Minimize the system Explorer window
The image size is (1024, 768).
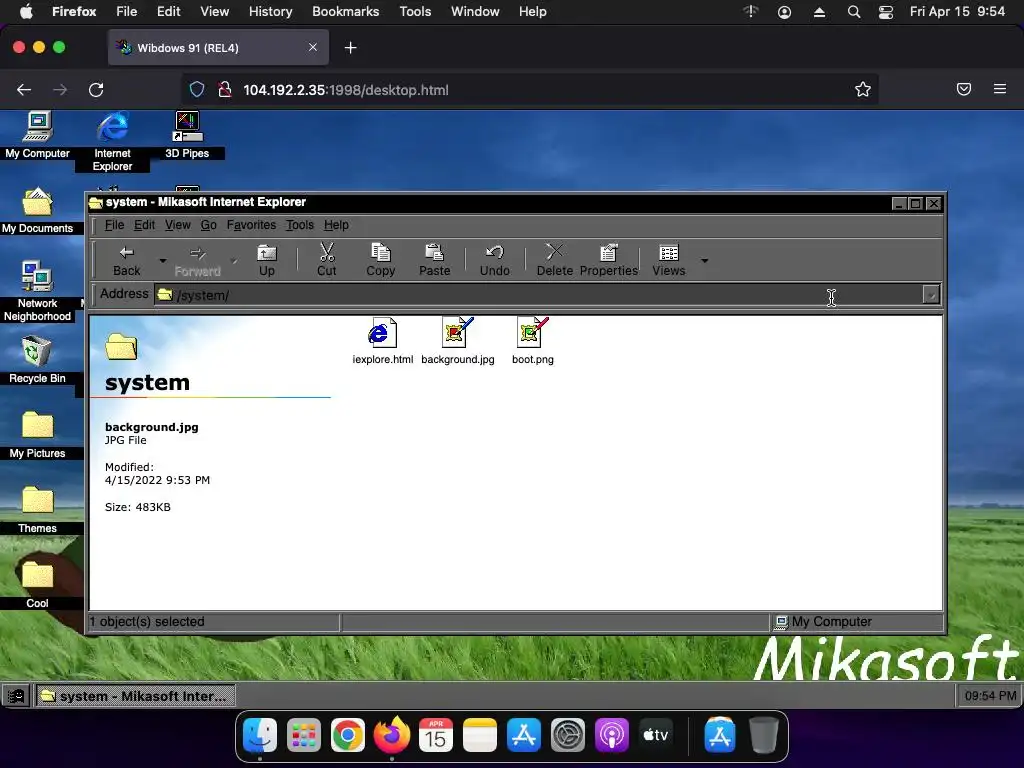[899, 203]
